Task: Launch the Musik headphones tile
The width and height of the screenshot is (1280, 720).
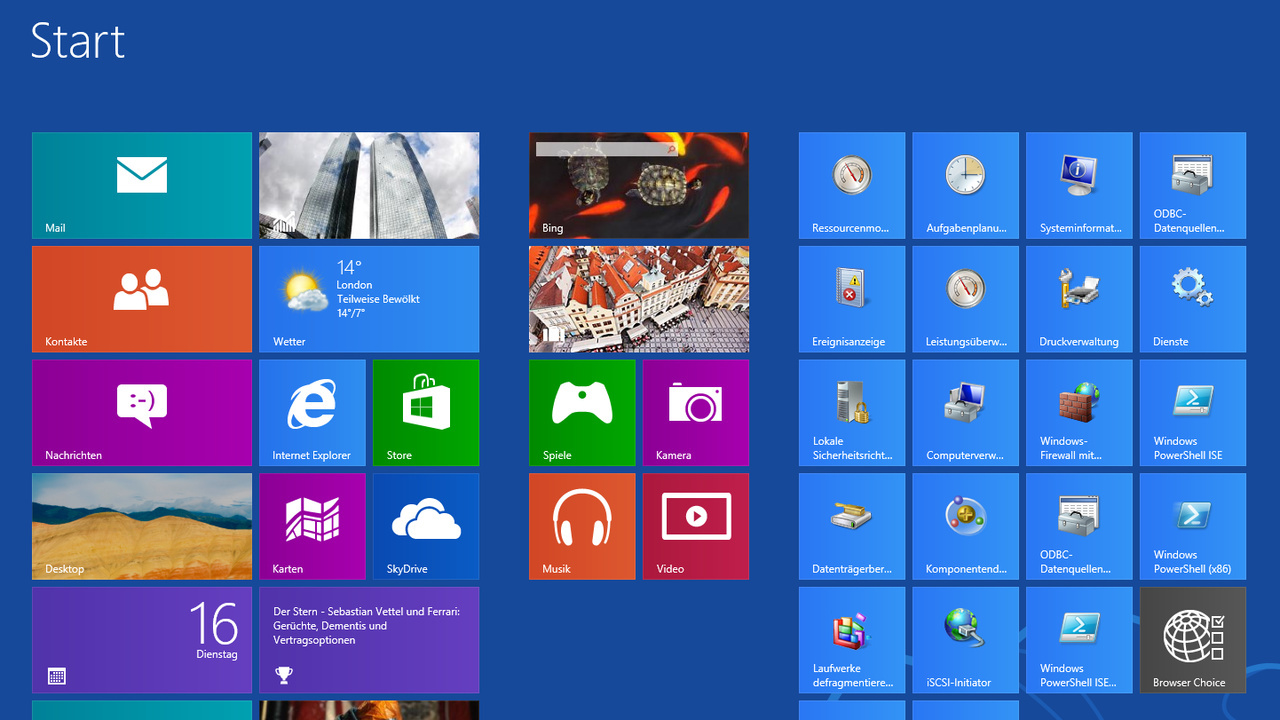Action: coord(582,526)
